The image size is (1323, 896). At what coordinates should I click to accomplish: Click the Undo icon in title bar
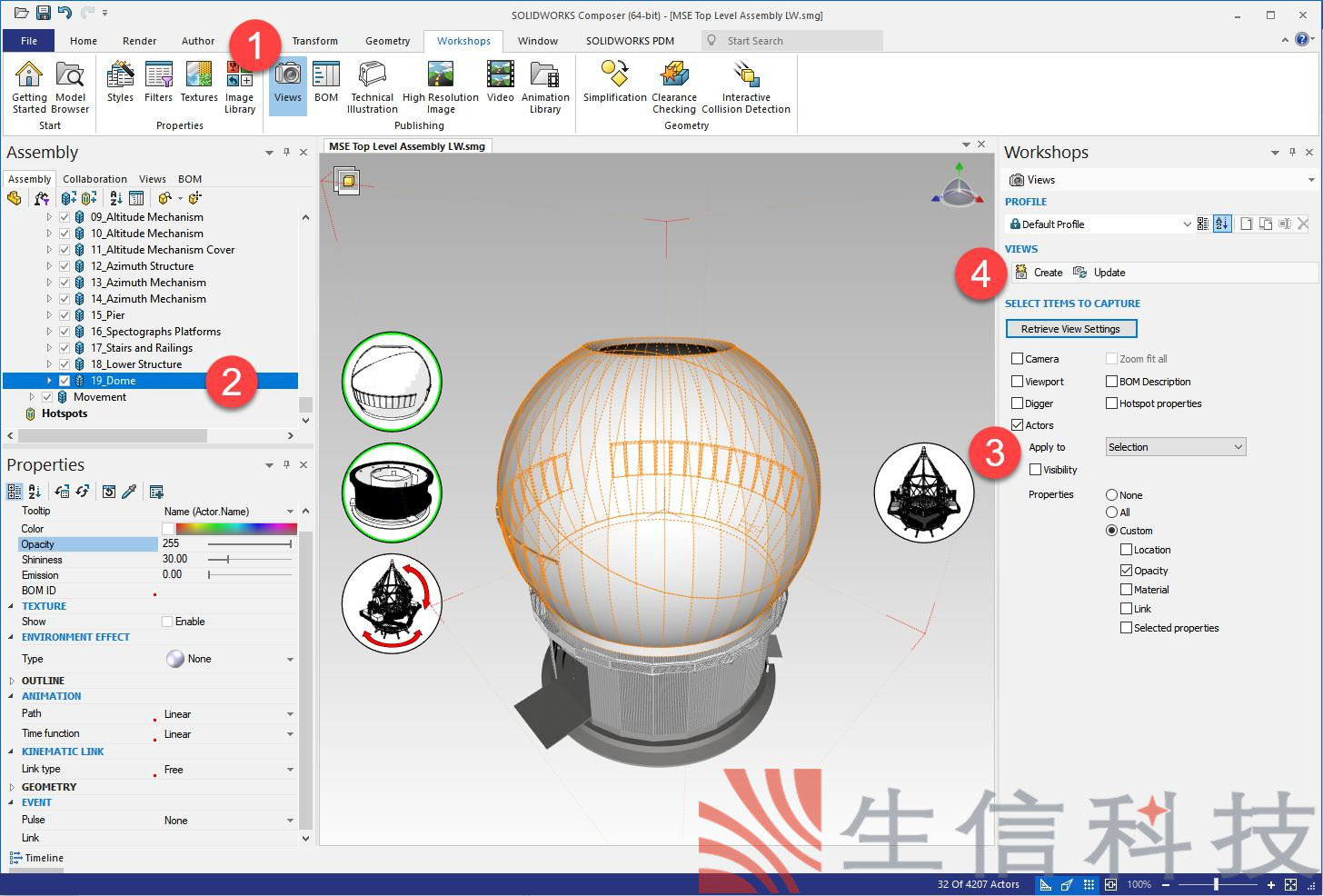coord(65,14)
